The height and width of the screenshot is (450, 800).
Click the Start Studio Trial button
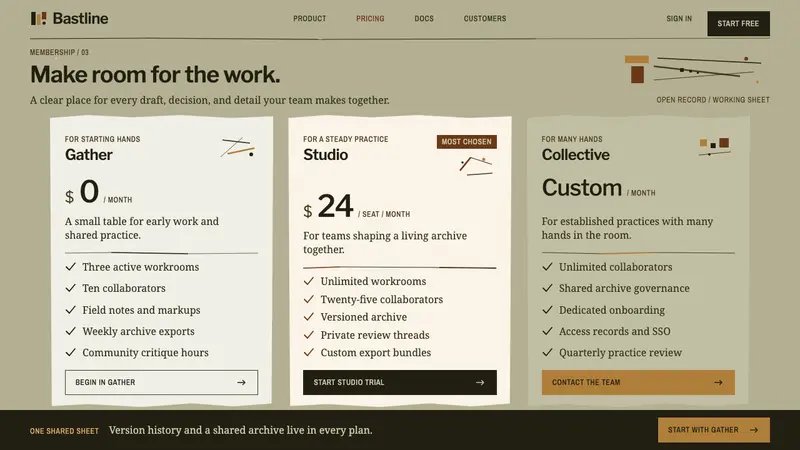coord(399,382)
